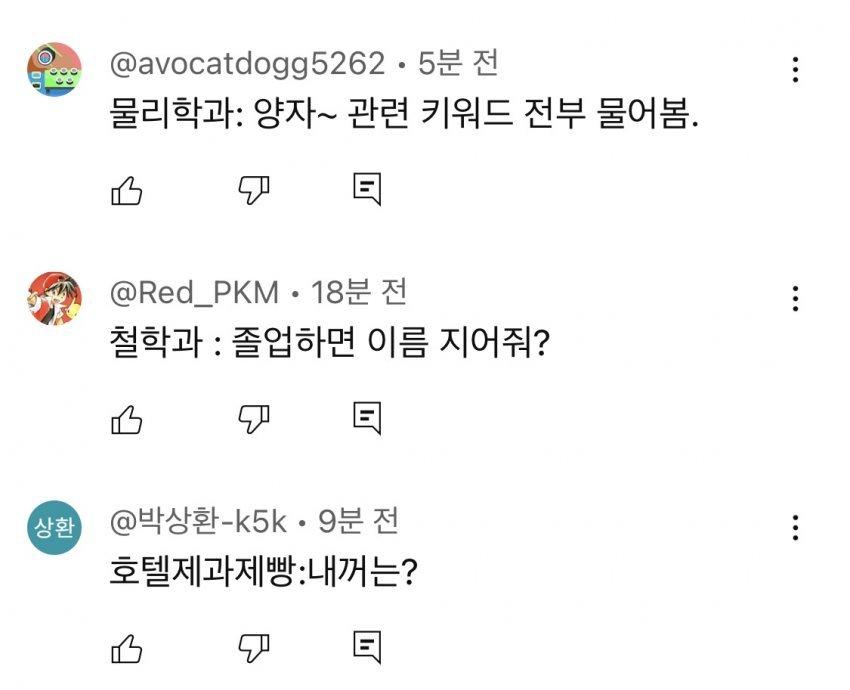Reply to the @박상환-k5k comment
The image size is (850, 690).
coord(368,648)
